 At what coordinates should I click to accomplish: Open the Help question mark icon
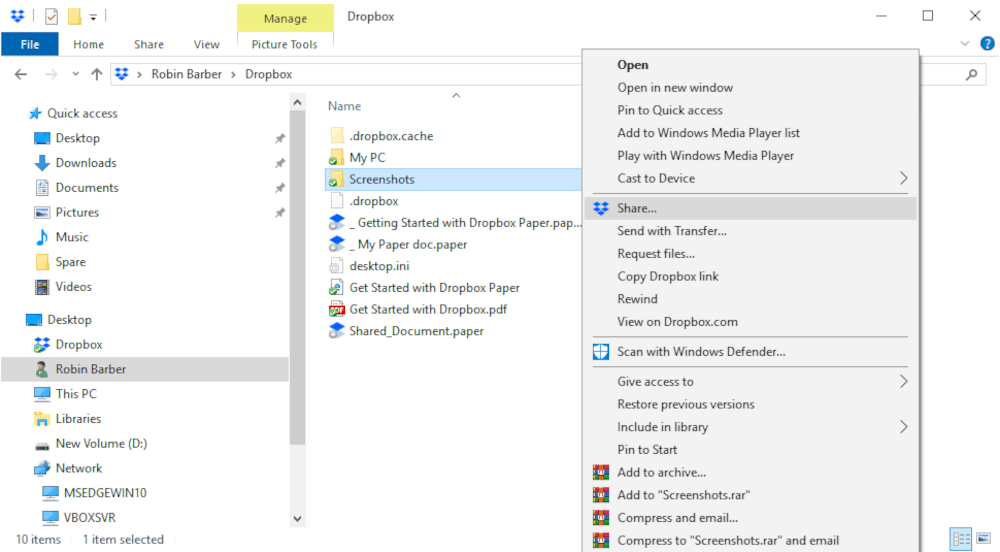tap(987, 43)
